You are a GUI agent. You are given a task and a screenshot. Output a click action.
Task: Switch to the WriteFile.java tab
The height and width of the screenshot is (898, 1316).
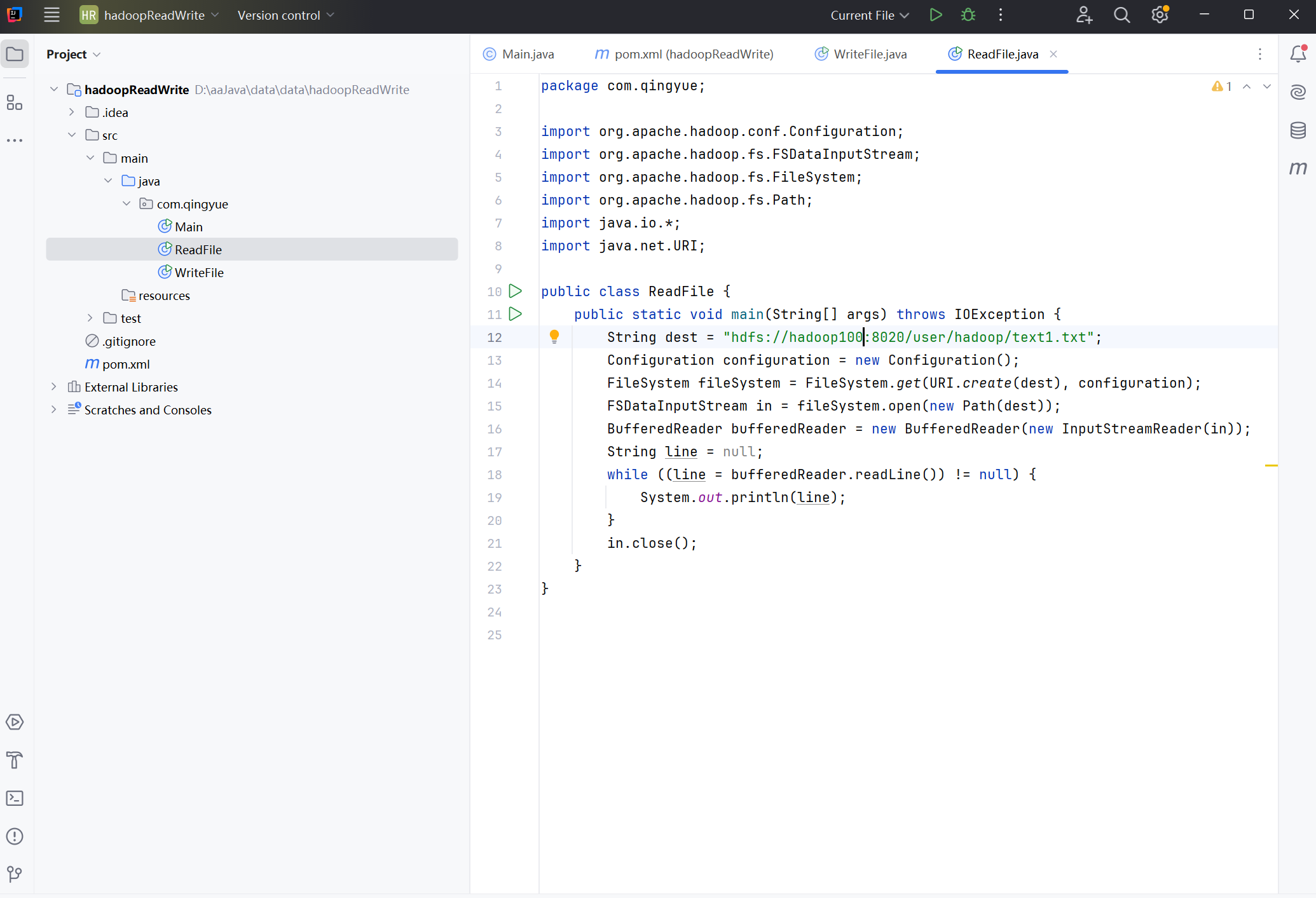click(x=869, y=54)
